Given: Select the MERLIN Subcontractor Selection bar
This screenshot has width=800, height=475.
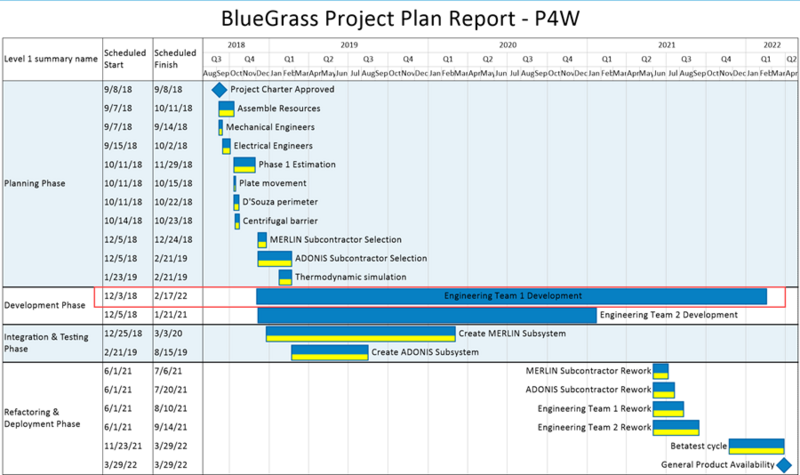Looking at the screenshot, I should coord(262,240).
